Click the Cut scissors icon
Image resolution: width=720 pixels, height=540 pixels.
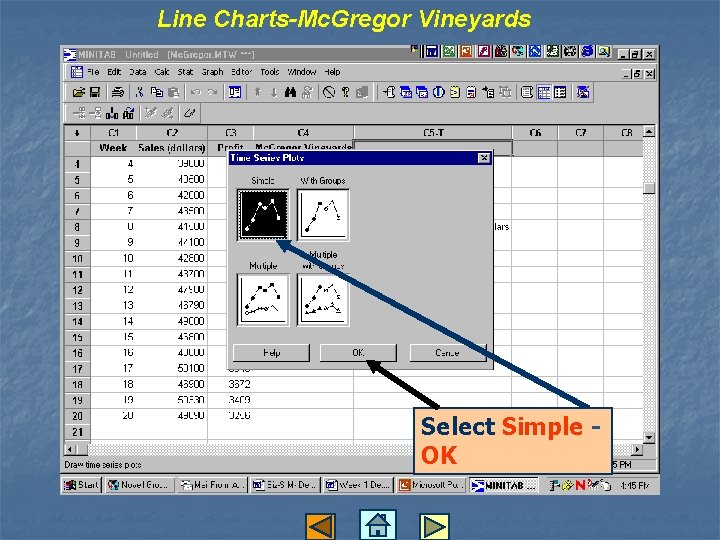140,92
